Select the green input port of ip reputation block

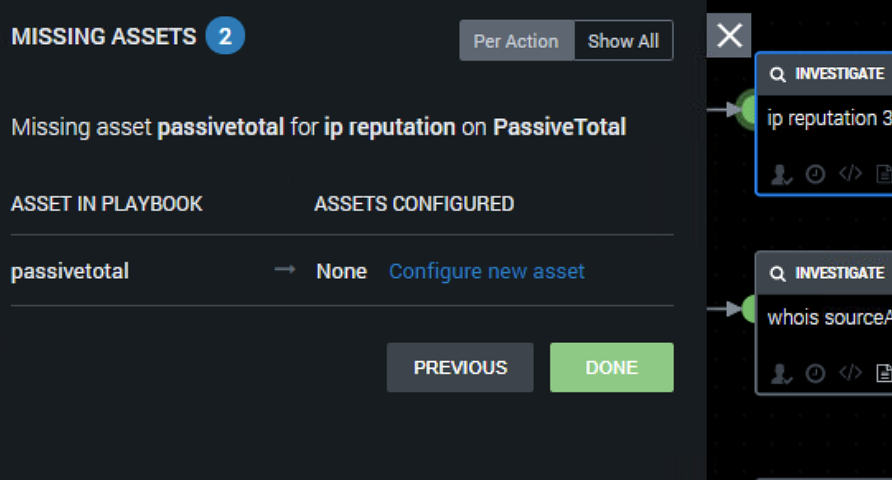click(749, 109)
